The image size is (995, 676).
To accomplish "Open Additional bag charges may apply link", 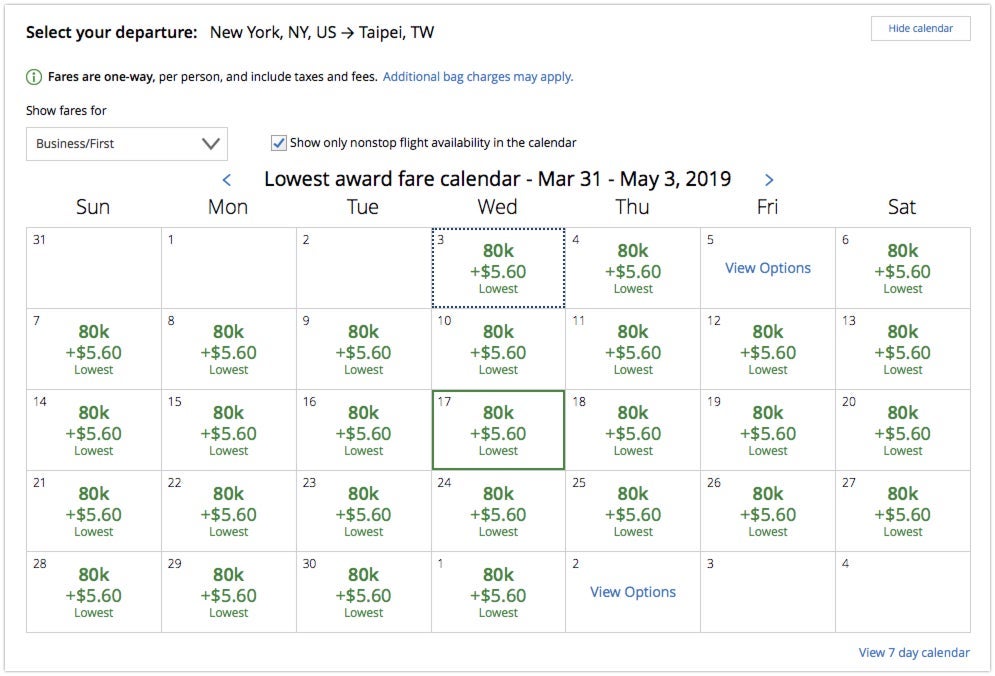I will 478,77.
